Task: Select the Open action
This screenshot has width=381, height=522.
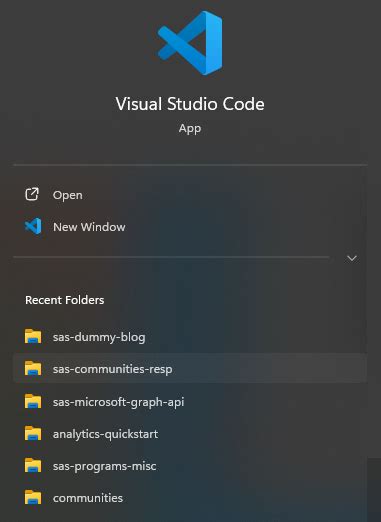Action: [x=190, y=195]
